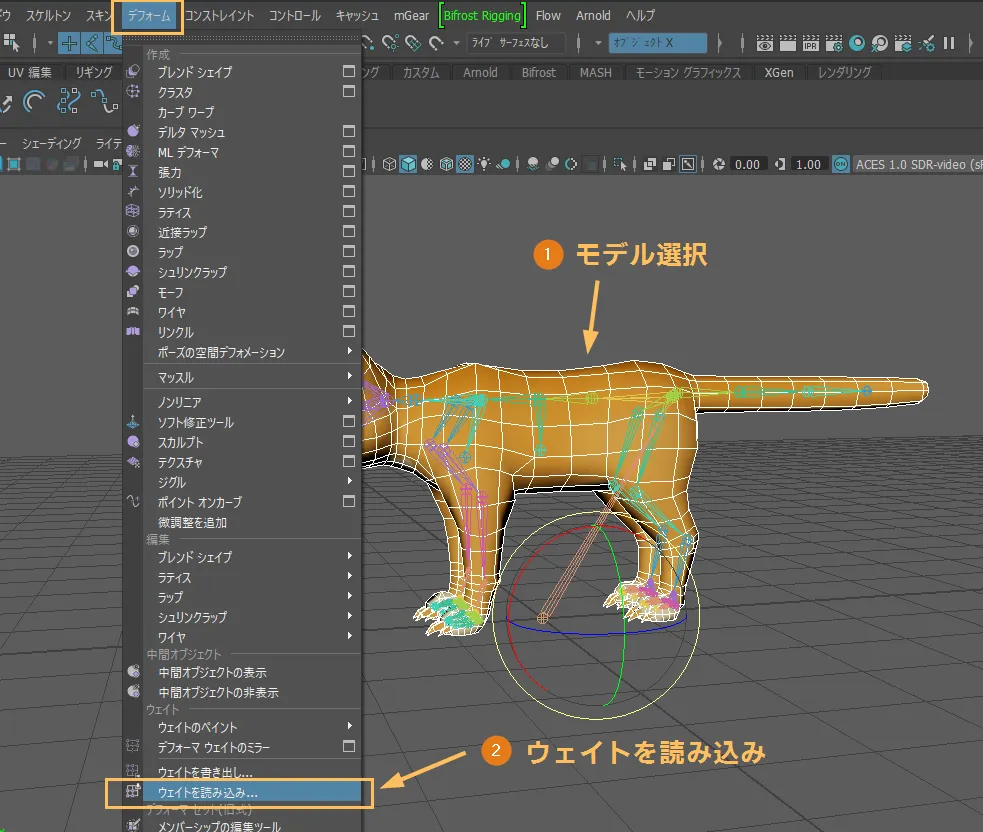Open option box for デルタ マッシュ

[x=349, y=132]
